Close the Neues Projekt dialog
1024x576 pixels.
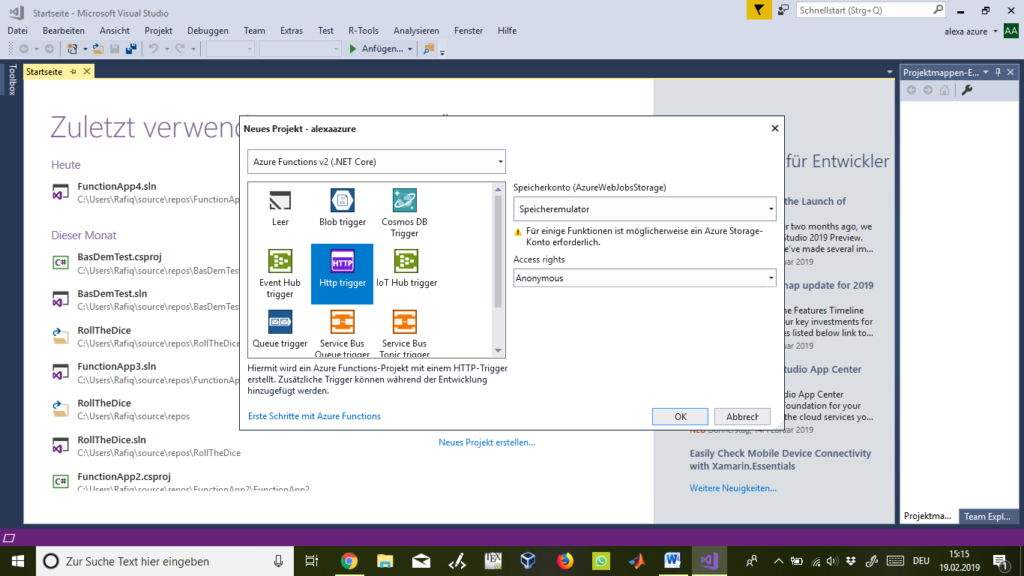pyautogui.click(x=775, y=128)
